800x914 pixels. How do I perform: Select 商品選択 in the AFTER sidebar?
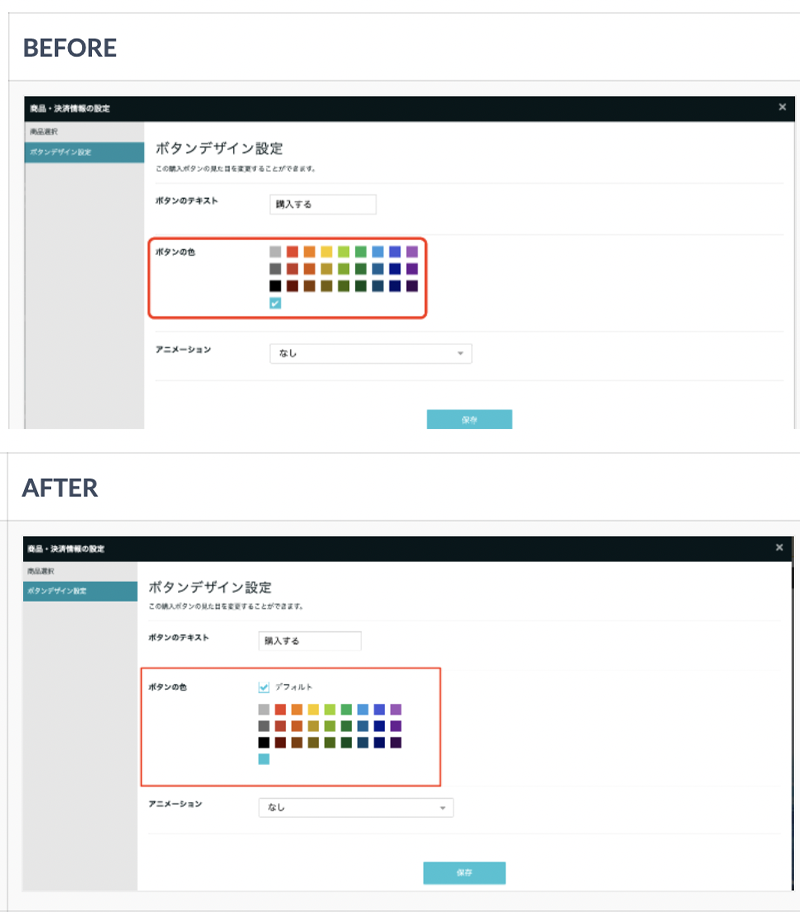pos(41,571)
